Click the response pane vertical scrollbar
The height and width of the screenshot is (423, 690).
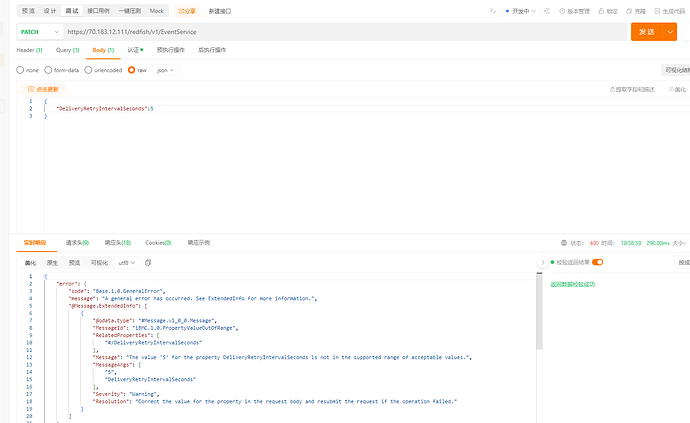pos(539,311)
